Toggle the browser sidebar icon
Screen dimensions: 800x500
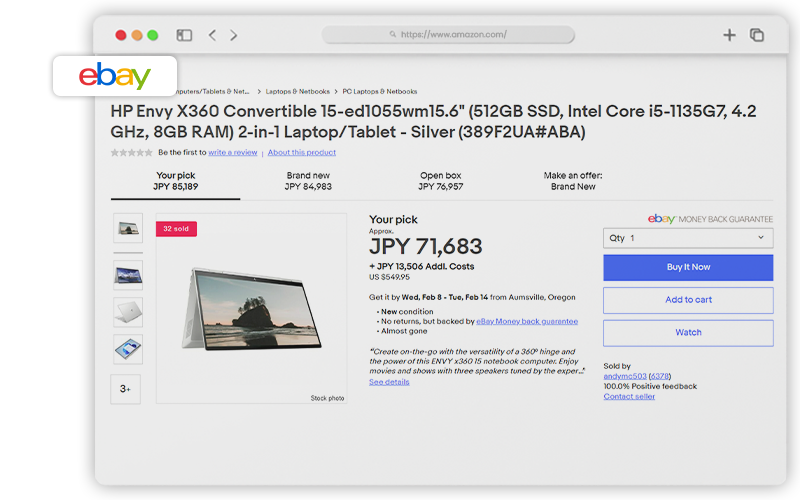(x=184, y=35)
